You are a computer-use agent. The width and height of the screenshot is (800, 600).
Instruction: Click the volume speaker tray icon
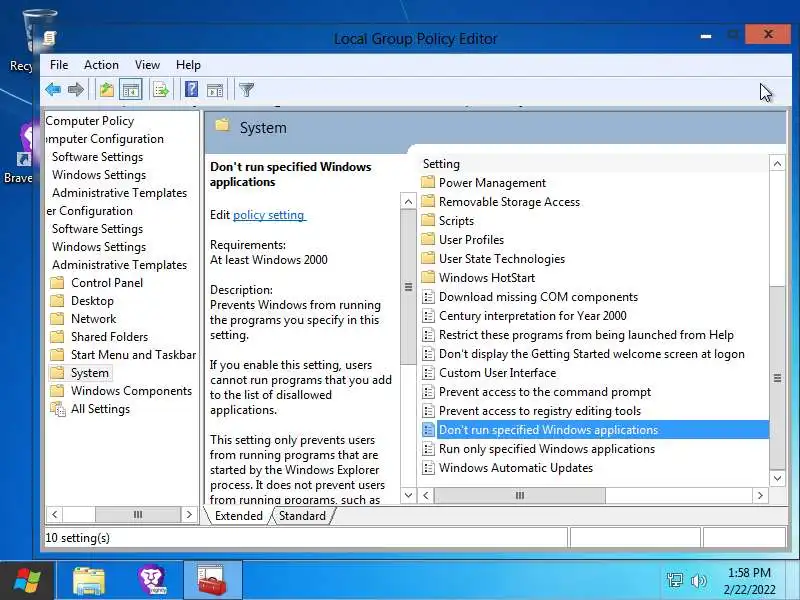(x=698, y=581)
